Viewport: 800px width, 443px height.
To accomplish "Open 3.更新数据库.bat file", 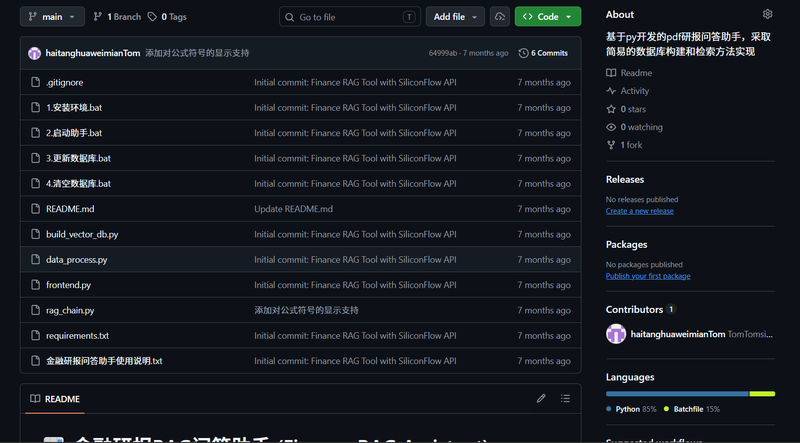I will (x=78, y=158).
